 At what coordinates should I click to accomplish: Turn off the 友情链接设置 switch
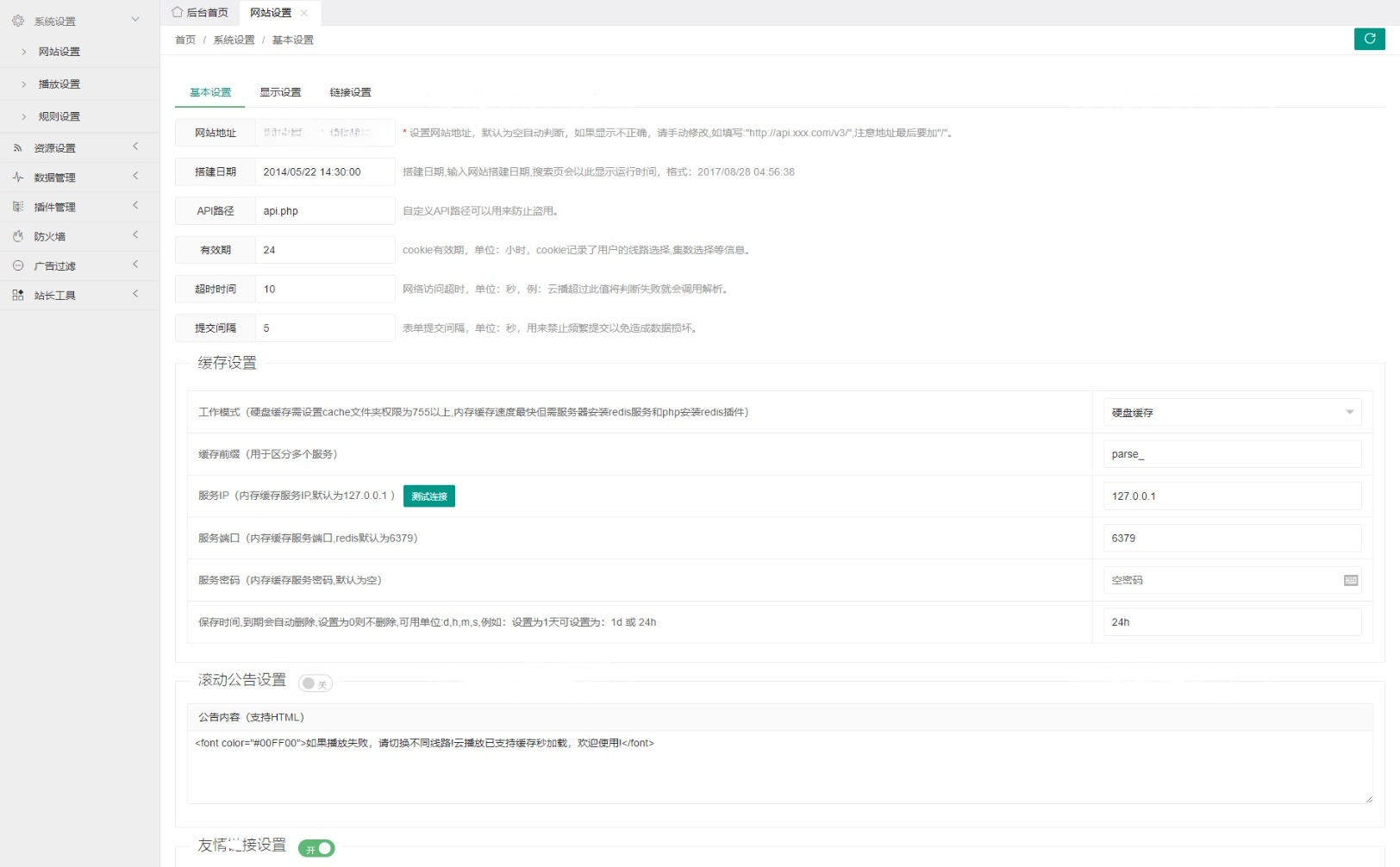tap(316, 849)
